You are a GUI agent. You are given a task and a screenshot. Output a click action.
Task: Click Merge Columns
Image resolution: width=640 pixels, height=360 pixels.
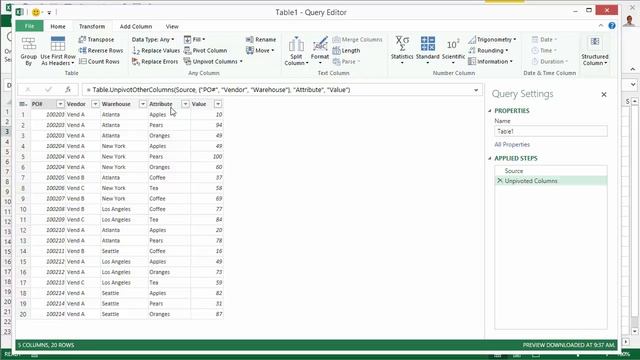click(358, 40)
